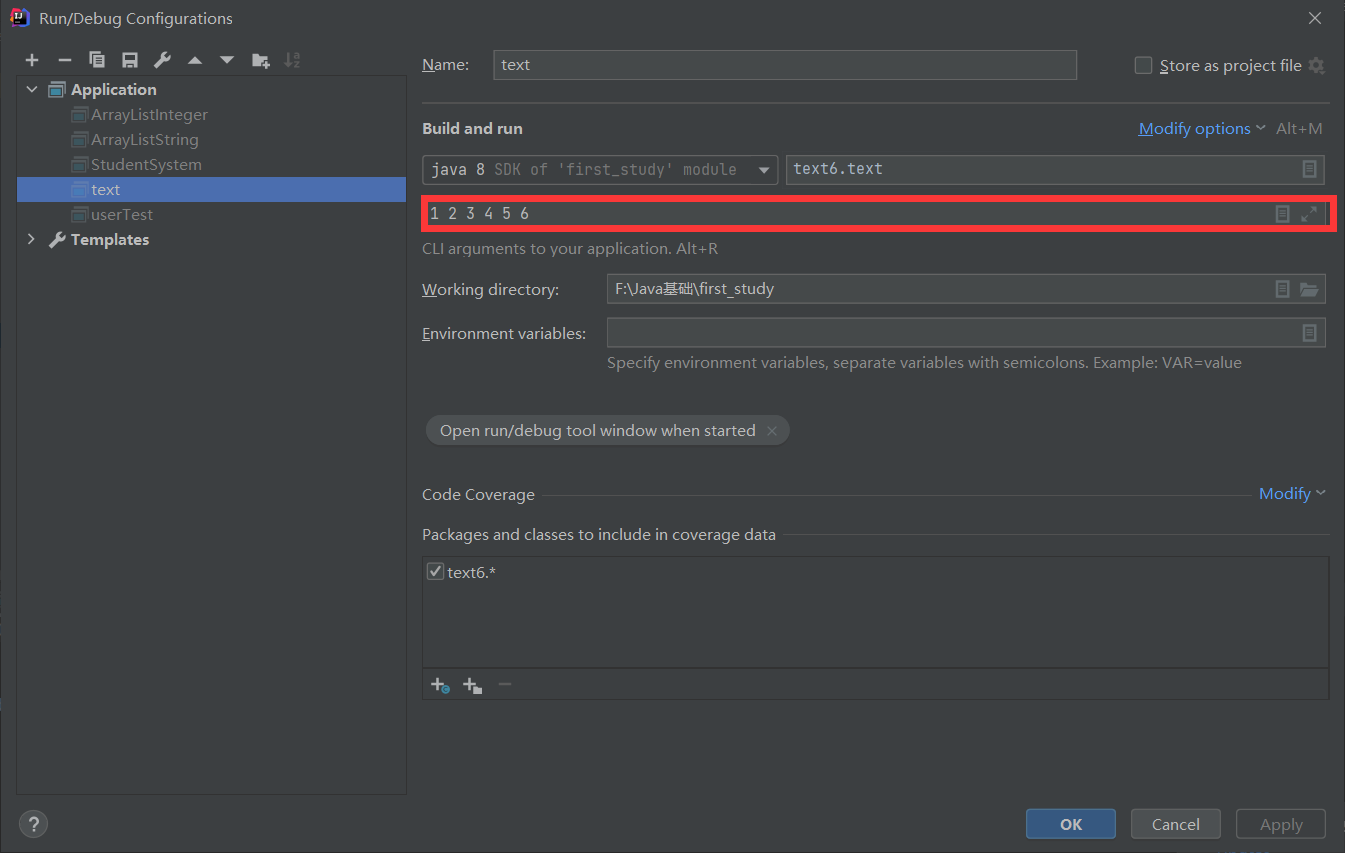Screen dimensions: 1345x853
Task: Click the text6.* pattern entry
Action: (x=472, y=572)
